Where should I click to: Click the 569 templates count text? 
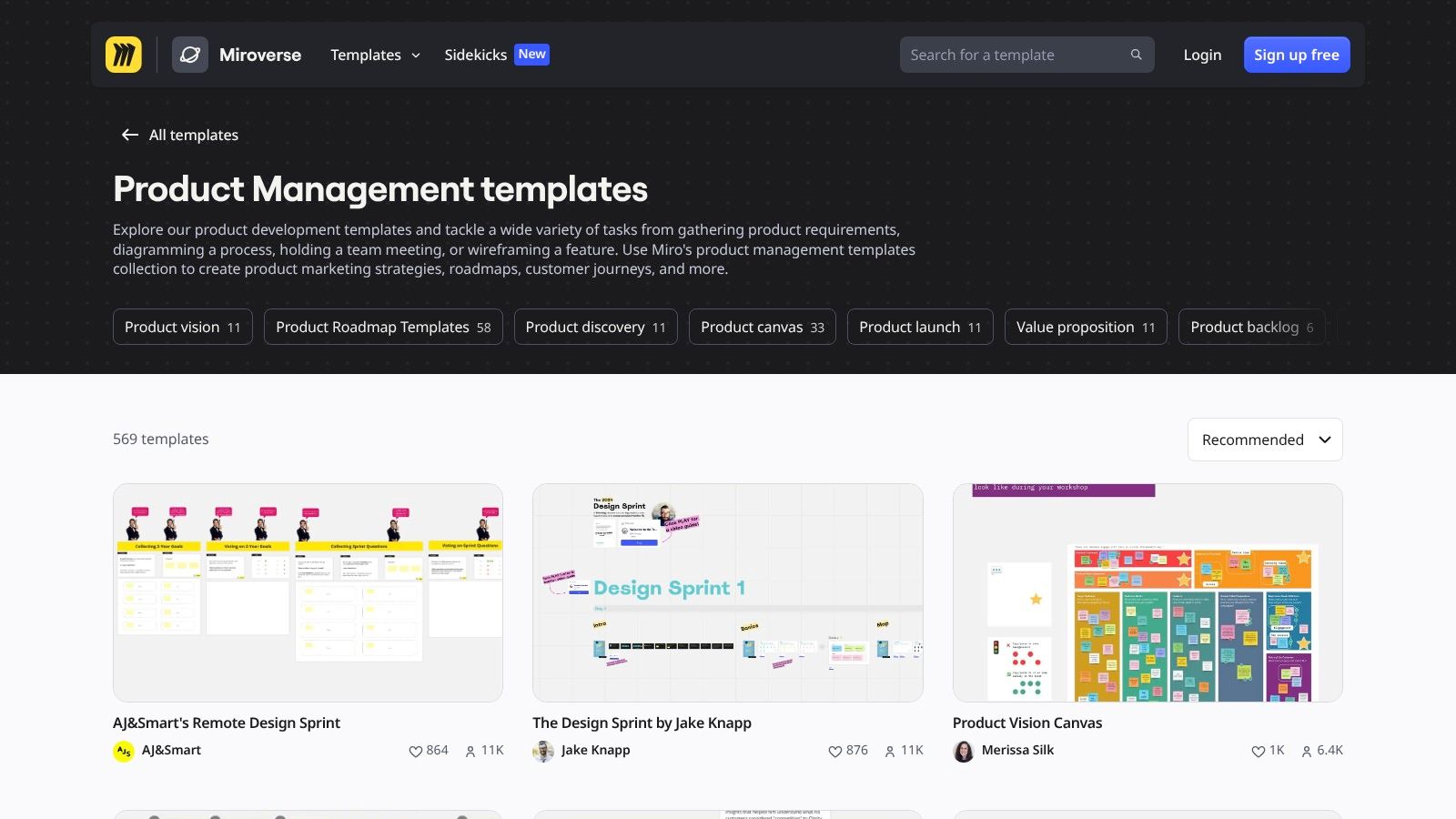[x=161, y=439]
